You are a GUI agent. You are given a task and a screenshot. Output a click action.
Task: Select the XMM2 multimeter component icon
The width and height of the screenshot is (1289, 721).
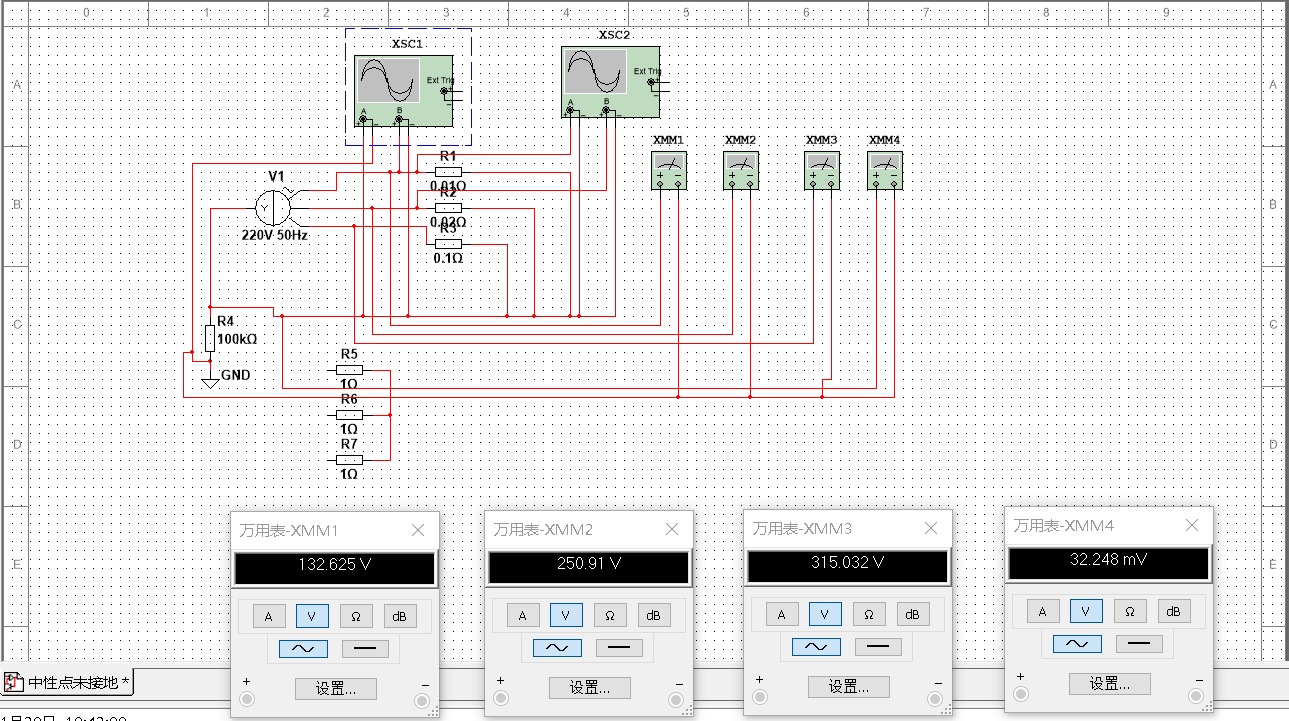(x=741, y=171)
